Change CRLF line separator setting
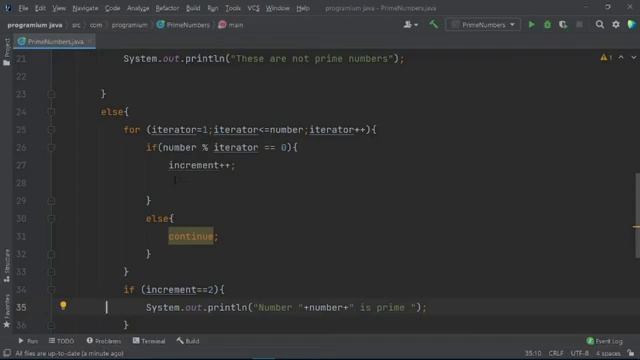Viewport: 640px width, 360px height. click(x=556, y=353)
